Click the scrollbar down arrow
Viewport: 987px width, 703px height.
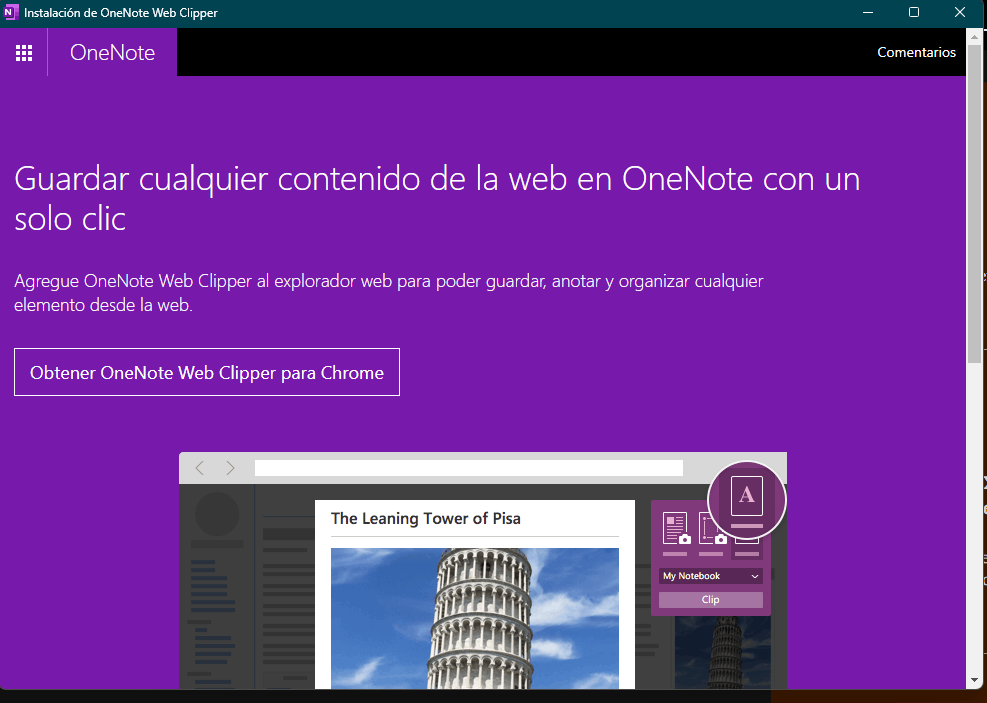[x=974, y=681]
